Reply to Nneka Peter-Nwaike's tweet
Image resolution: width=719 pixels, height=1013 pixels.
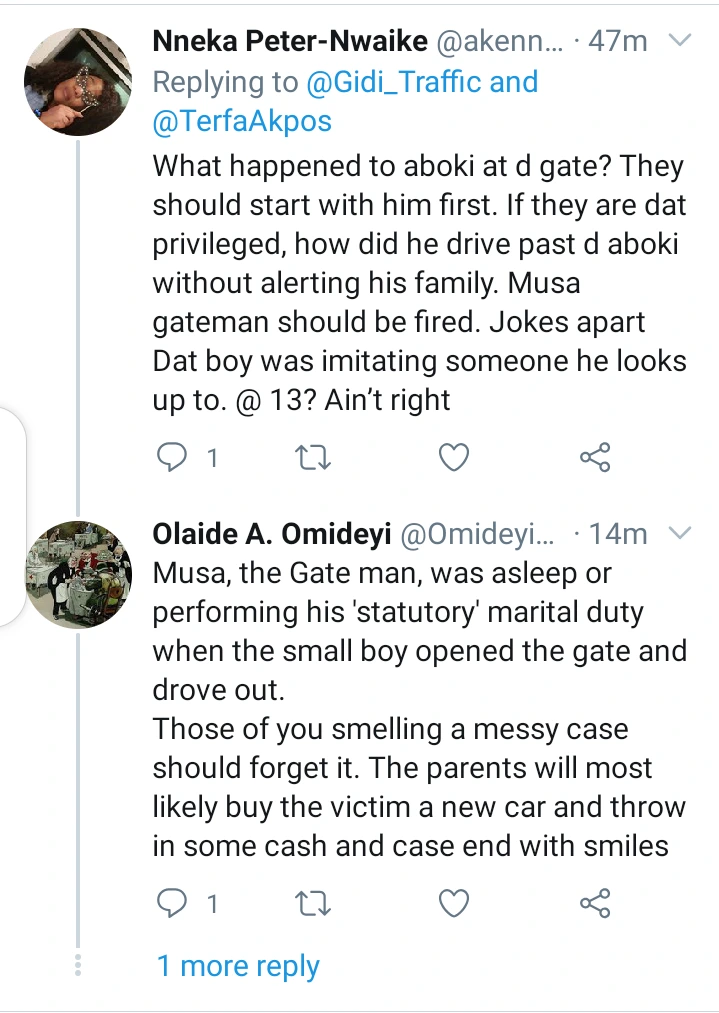coord(173,458)
